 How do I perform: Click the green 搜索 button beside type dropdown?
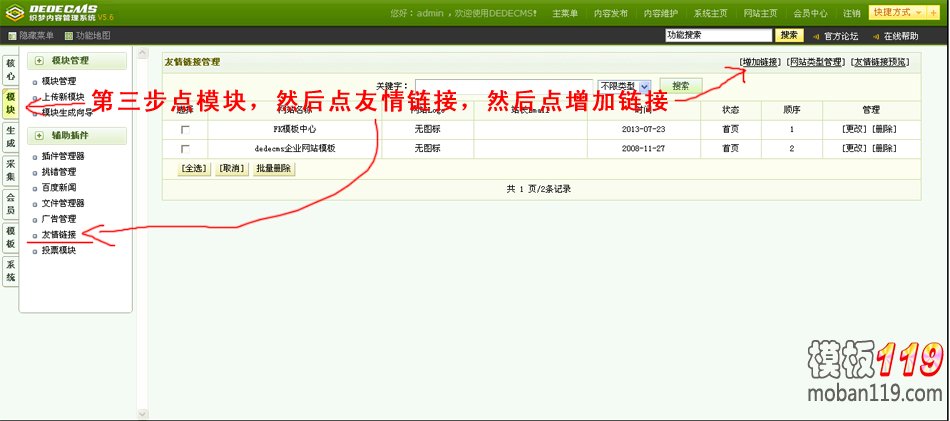point(681,86)
